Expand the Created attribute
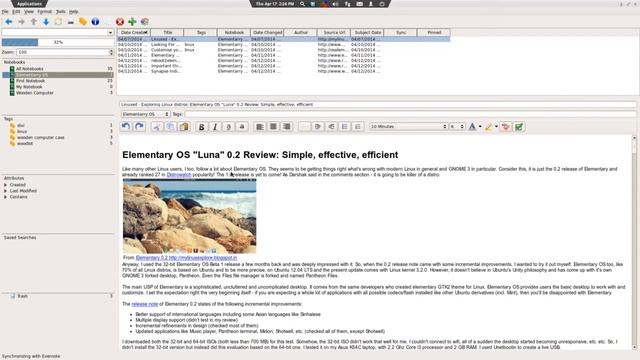 5,185
